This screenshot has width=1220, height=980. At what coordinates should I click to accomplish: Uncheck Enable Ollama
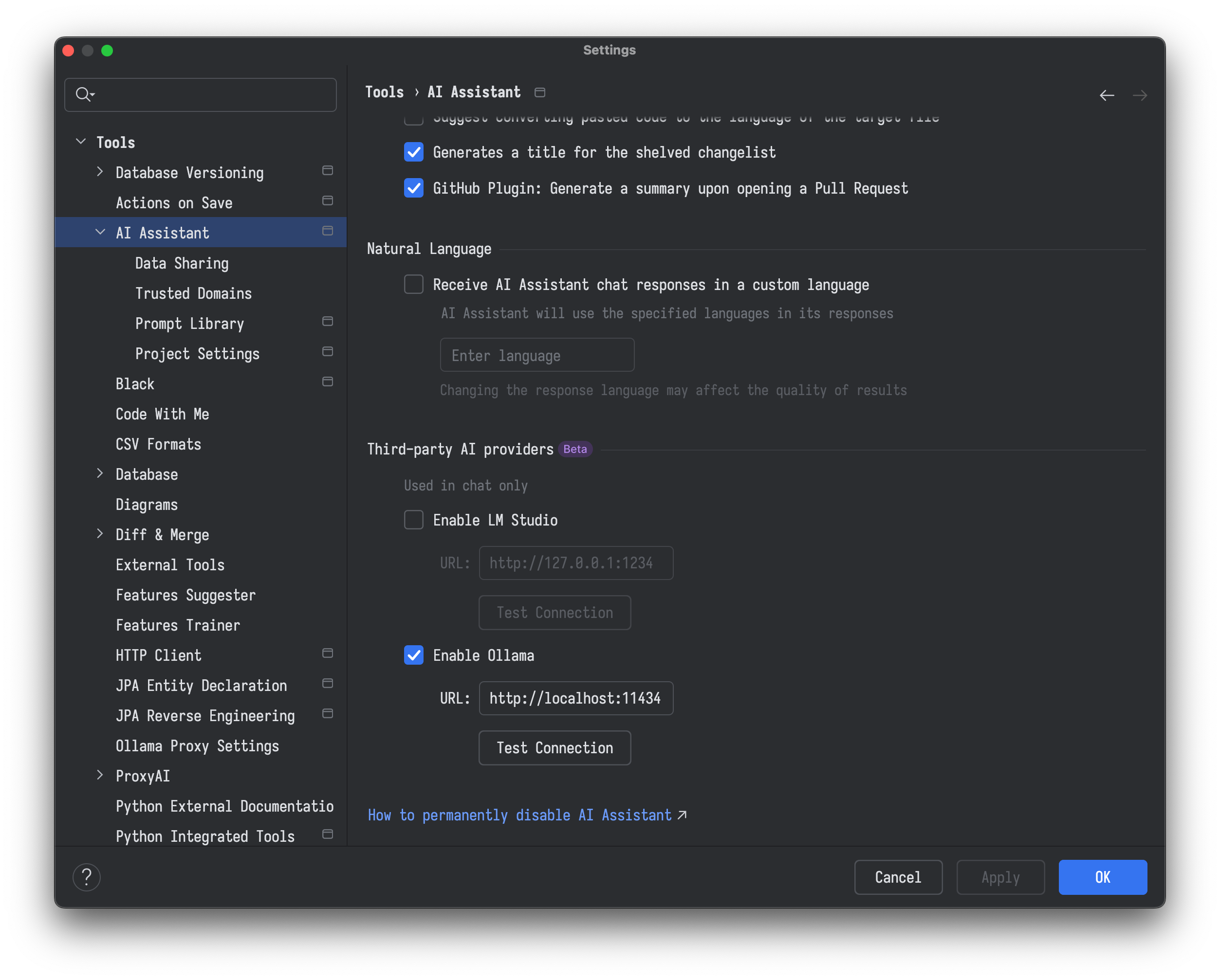click(414, 655)
